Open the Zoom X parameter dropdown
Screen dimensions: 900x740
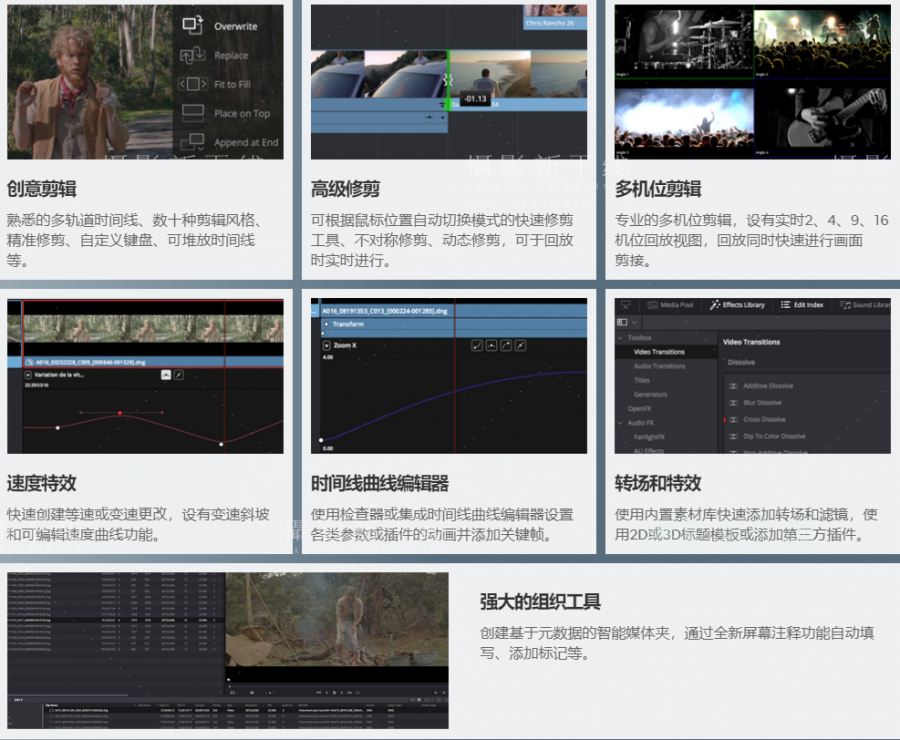327,346
